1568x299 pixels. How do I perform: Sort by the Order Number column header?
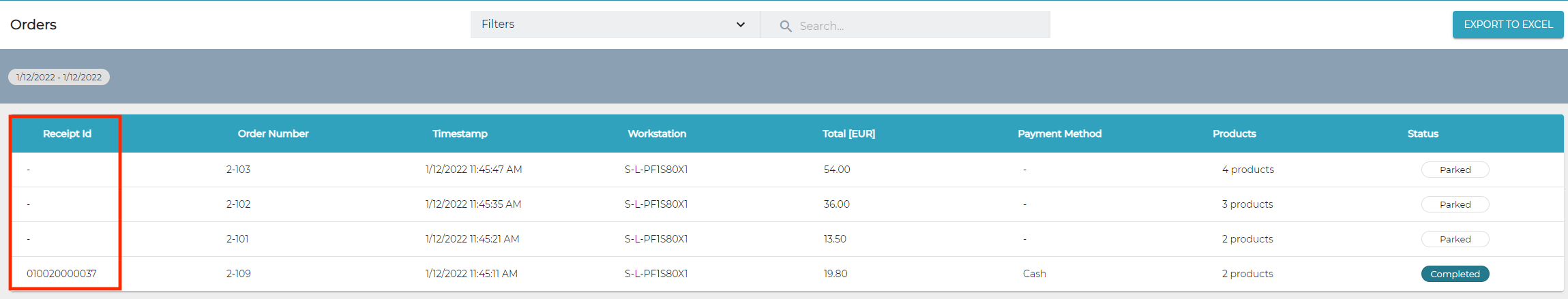coord(273,133)
